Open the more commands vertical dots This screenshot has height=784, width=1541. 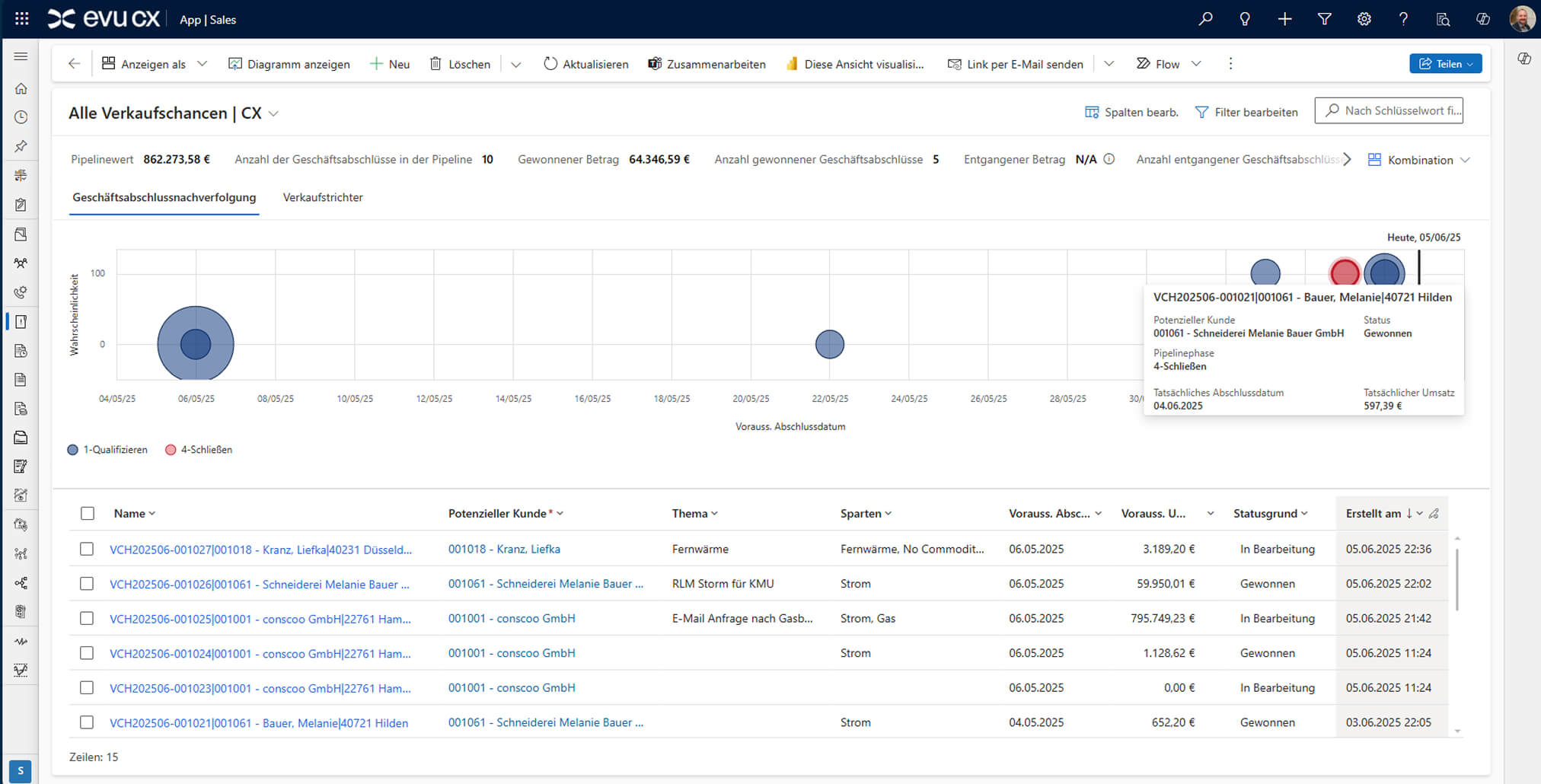tap(1230, 64)
